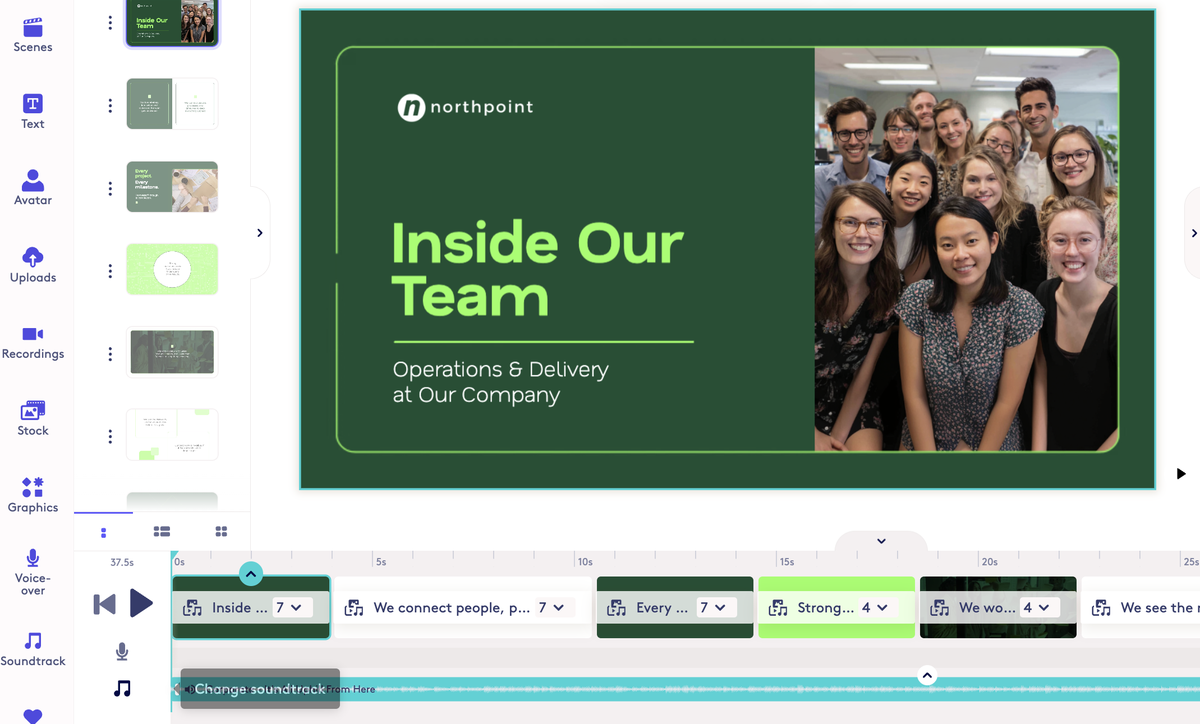Skip back to the timeline start

pos(105,604)
